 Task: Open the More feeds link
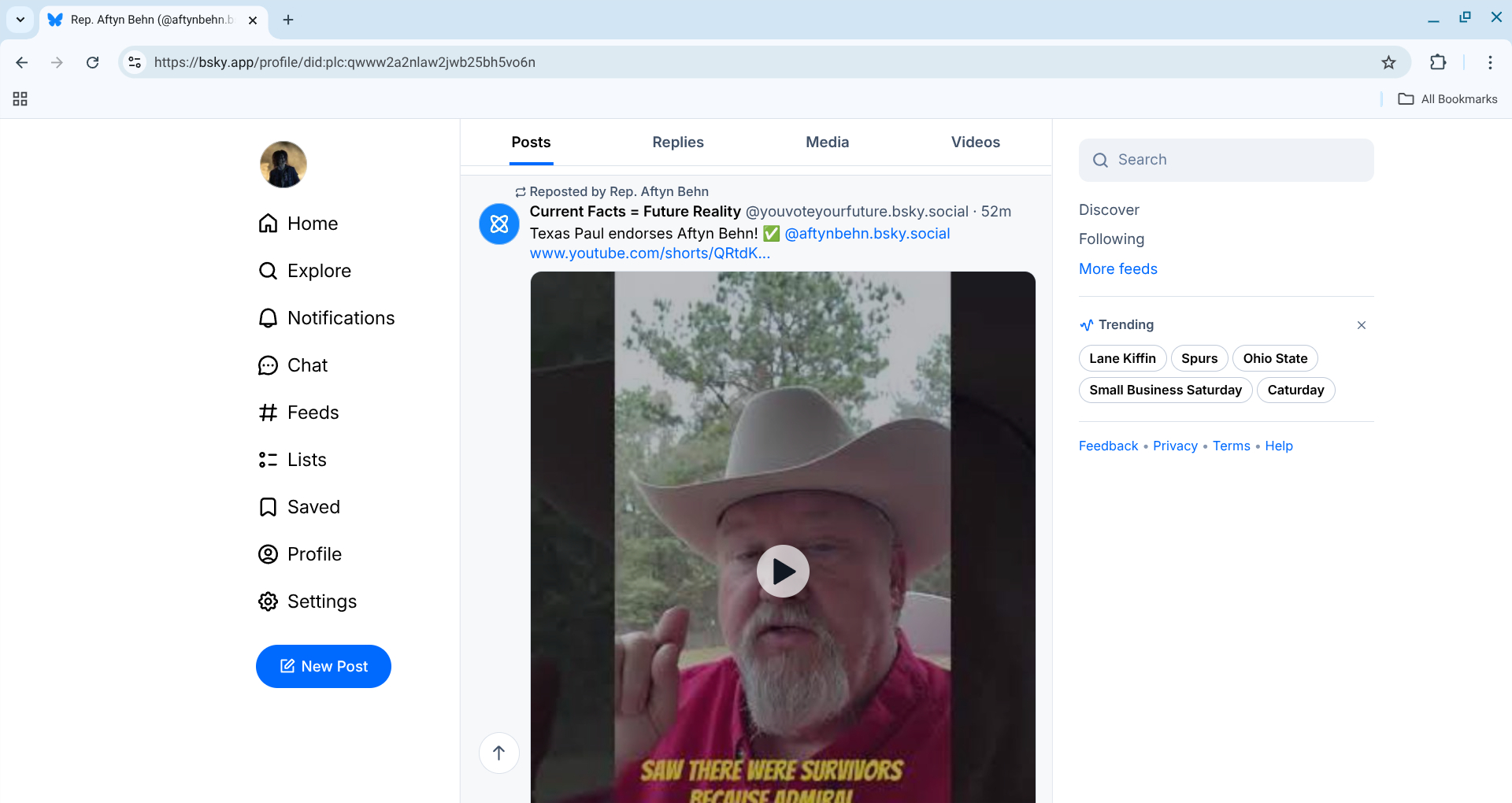(x=1117, y=269)
